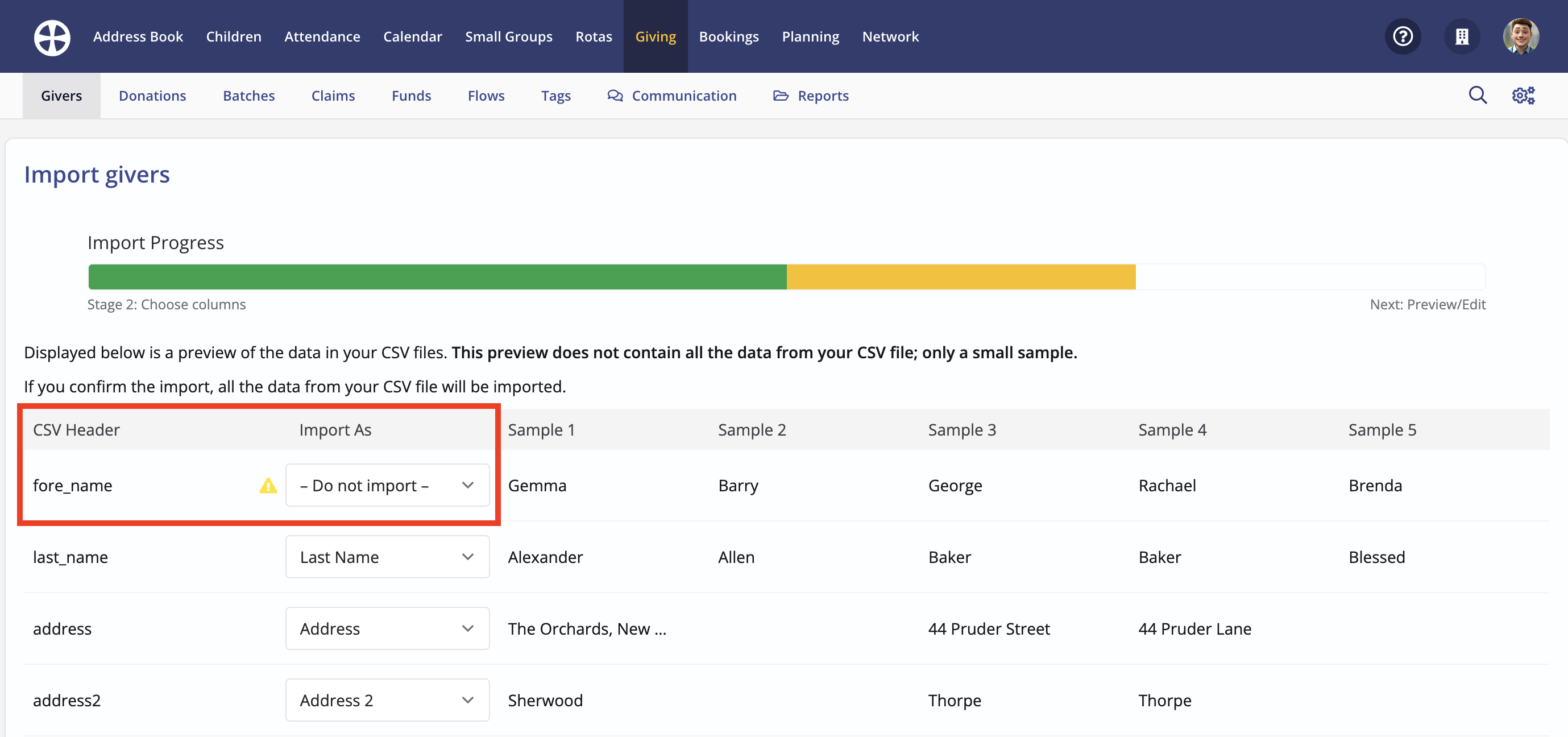Image resolution: width=1568 pixels, height=737 pixels.
Task: Click the Sherwood sample cell
Action: pyautogui.click(x=545, y=700)
